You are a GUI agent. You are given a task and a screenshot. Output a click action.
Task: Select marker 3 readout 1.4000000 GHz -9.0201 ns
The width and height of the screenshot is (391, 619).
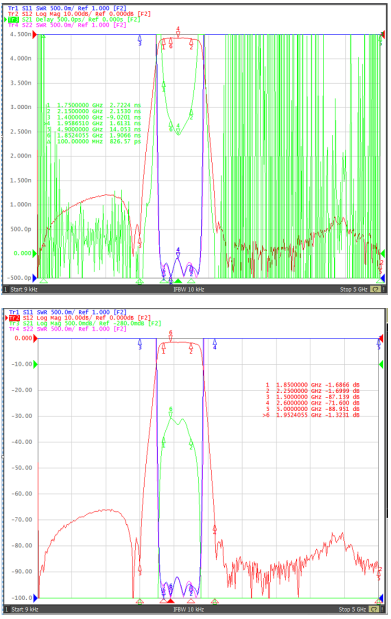click(x=94, y=117)
